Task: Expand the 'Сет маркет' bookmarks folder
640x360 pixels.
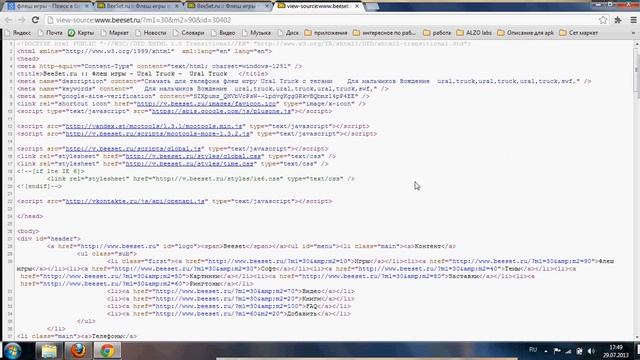Action: 579,33
